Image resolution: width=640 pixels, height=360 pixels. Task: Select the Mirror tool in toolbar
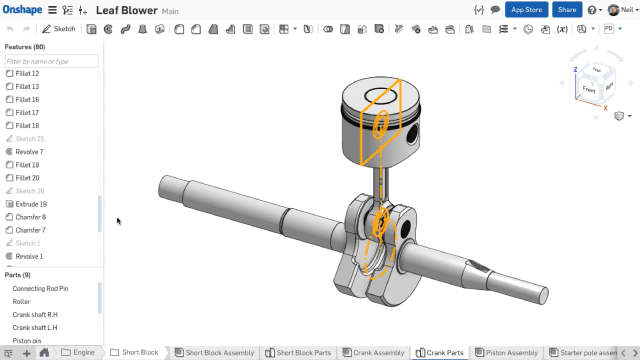[x=308, y=29]
